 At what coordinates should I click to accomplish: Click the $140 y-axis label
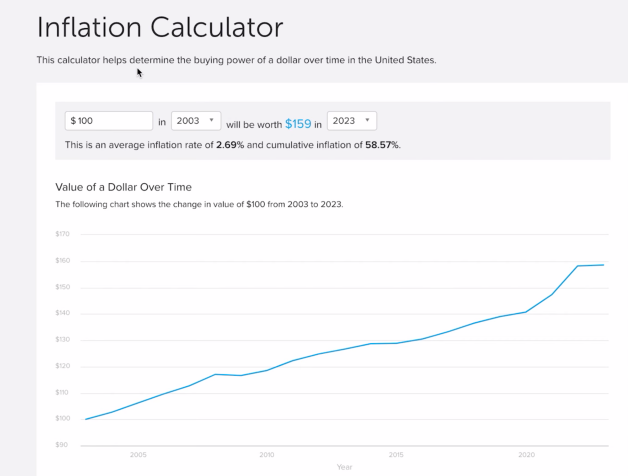[x=62, y=313]
